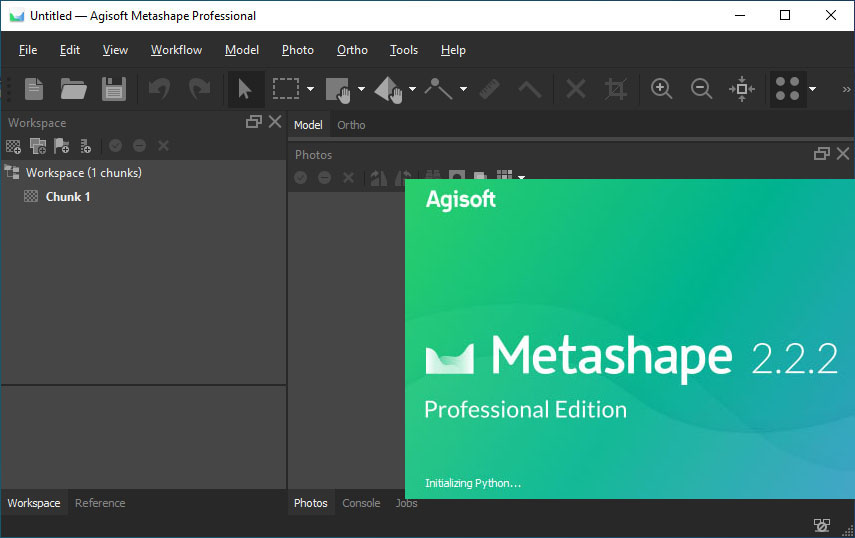Viewport: 855px width, 538px height.
Task: Select the Navigation arrow pointer tool
Action: (x=245, y=89)
